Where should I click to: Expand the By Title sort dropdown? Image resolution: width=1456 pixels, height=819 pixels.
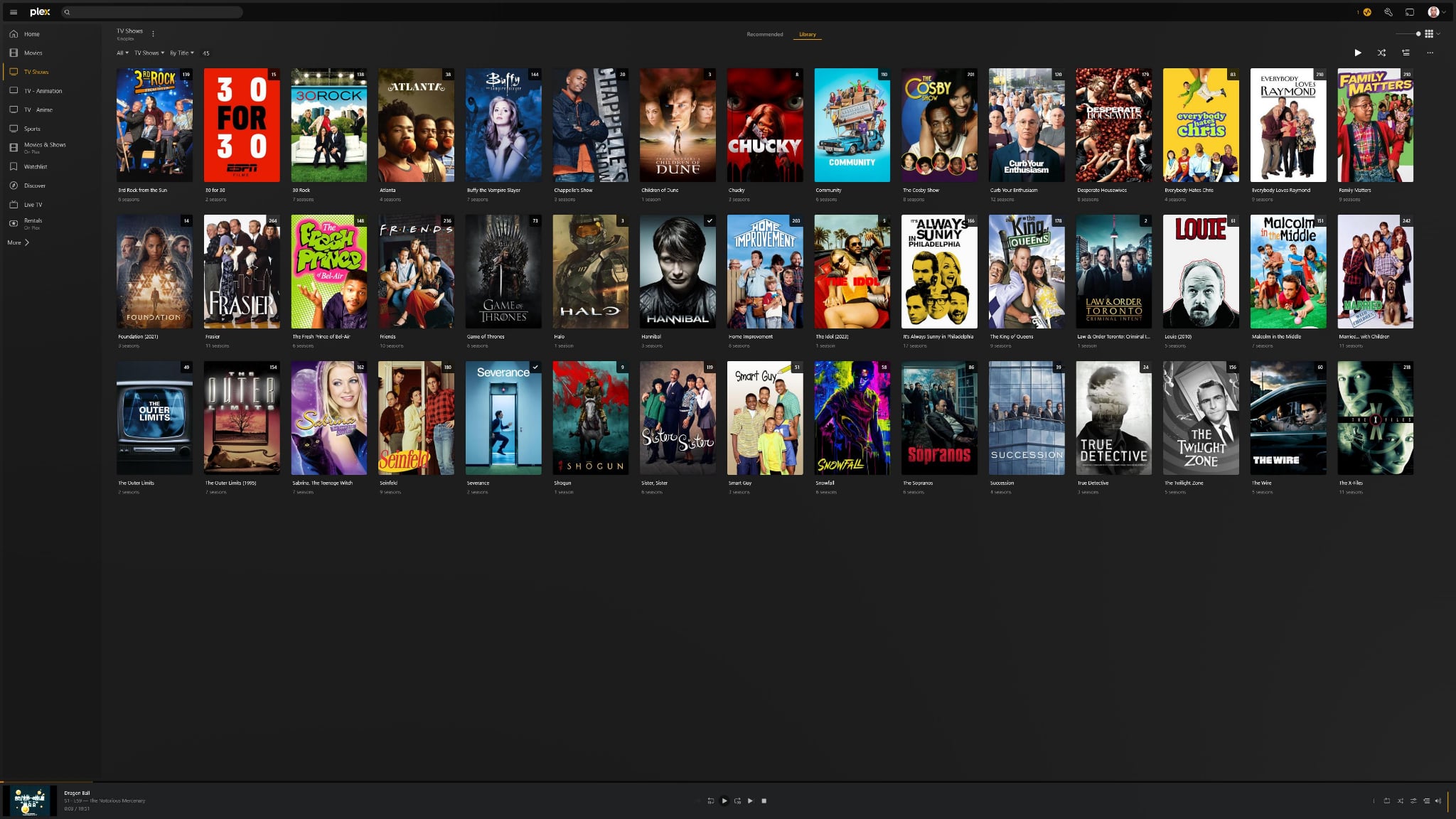coord(181,53)
